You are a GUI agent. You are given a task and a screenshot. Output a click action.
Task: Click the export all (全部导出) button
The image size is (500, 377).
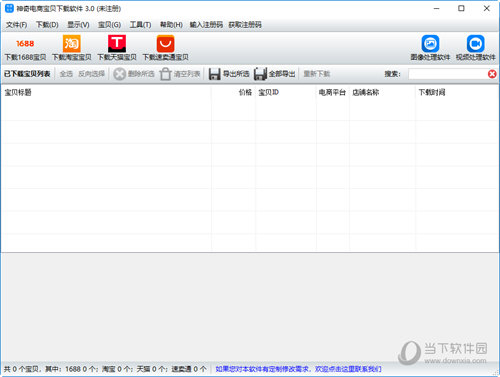pyautogui.click(x=275, y=74)
